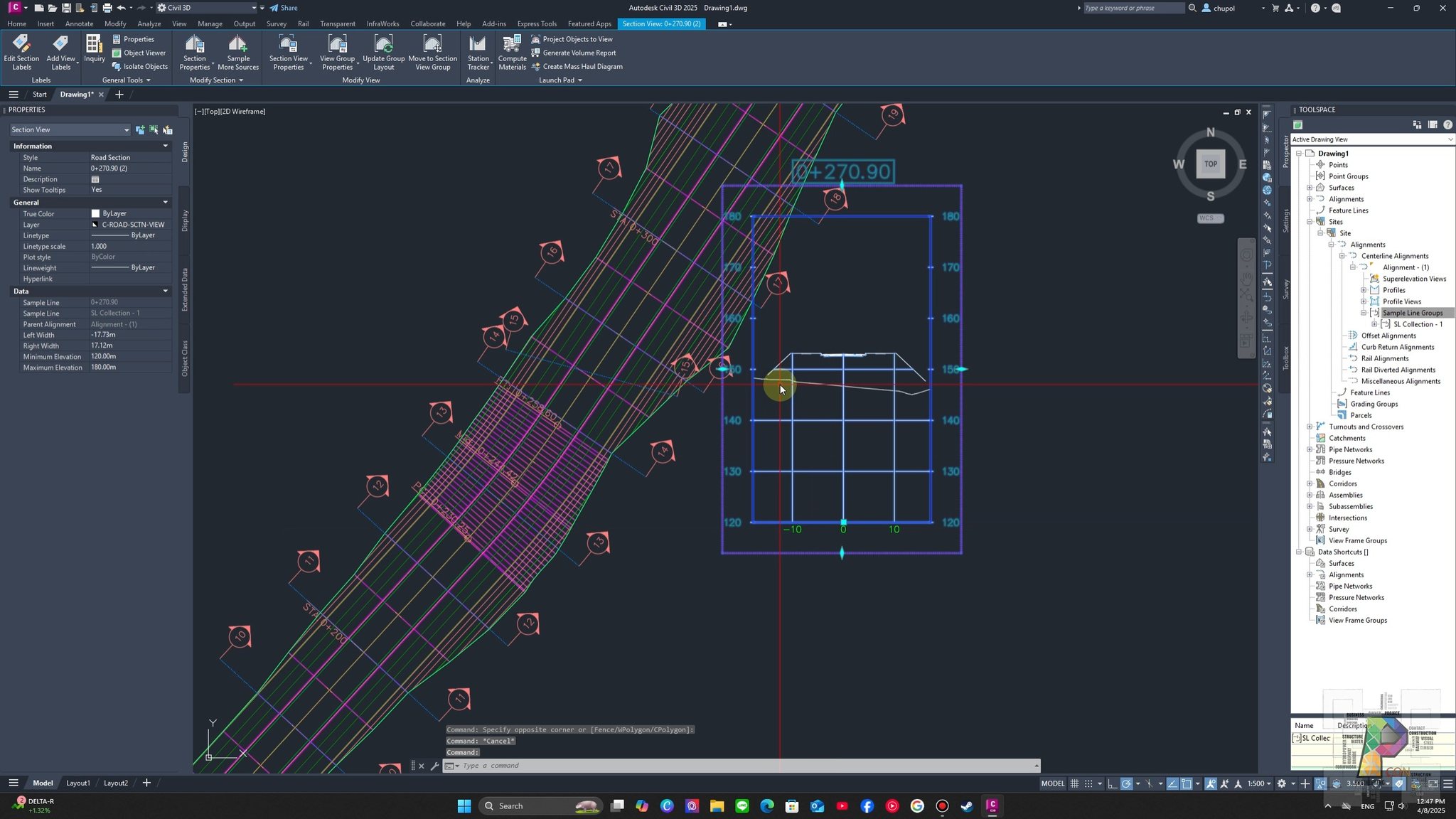
Task: Open View Group Properties
Action: click(x=337, y=53)
